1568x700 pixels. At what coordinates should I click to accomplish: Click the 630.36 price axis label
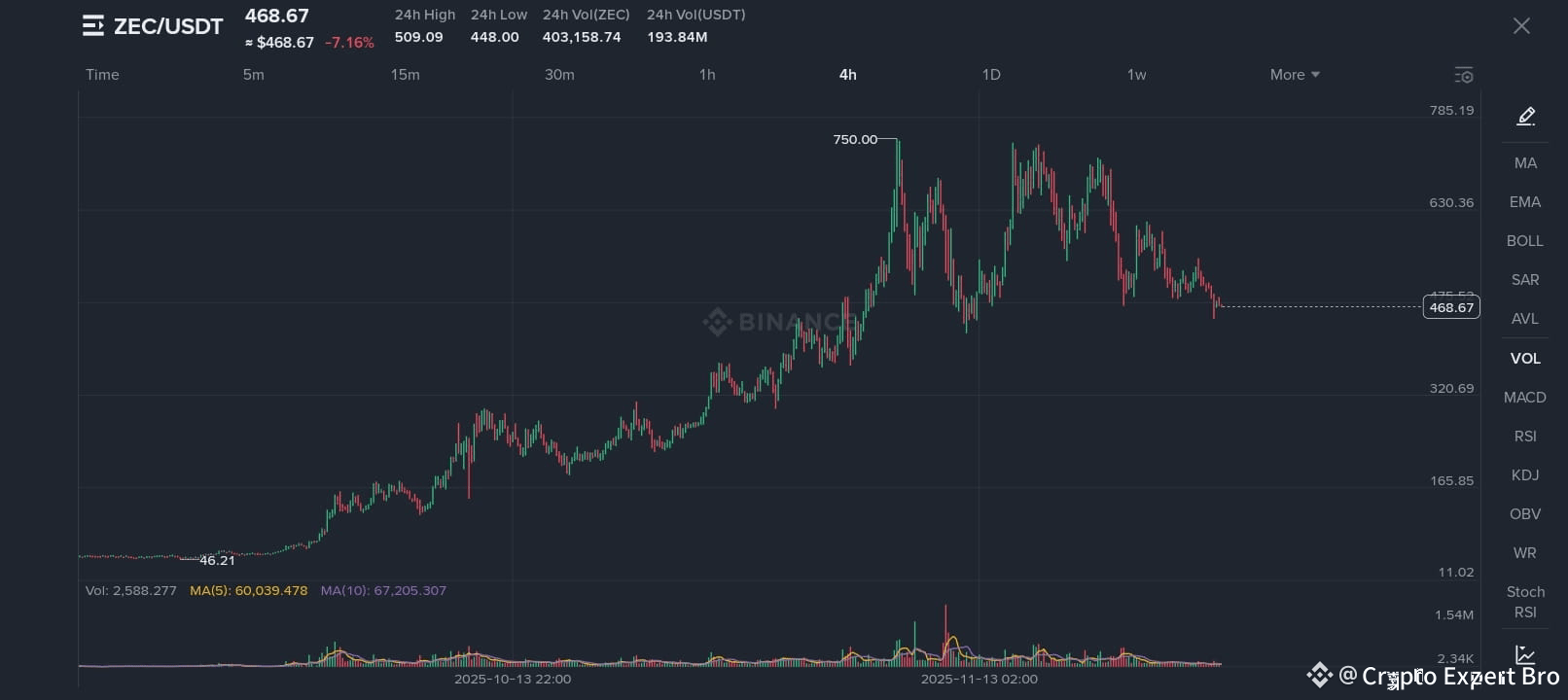click(1451, 202)
